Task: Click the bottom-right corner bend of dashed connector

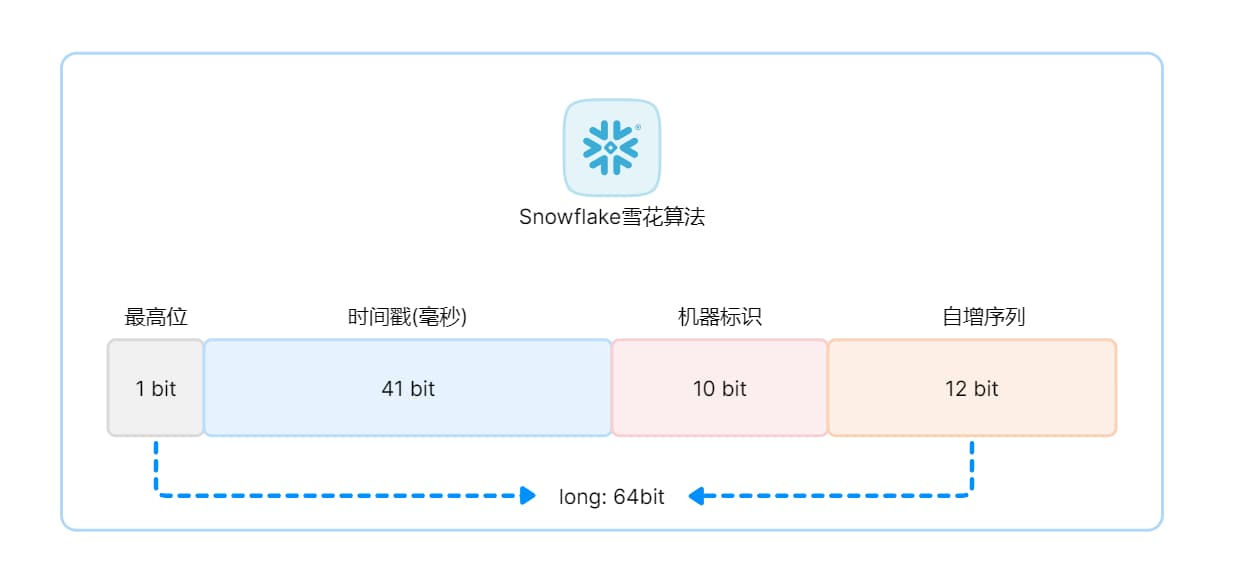Action: [x=970, y=493]
